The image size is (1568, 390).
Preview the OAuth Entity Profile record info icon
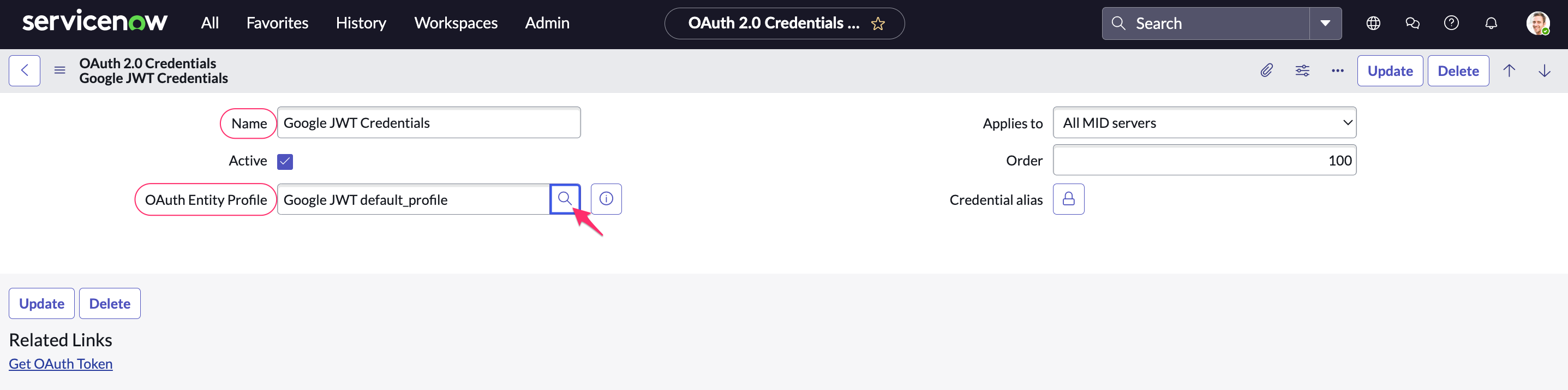(606, 199)
